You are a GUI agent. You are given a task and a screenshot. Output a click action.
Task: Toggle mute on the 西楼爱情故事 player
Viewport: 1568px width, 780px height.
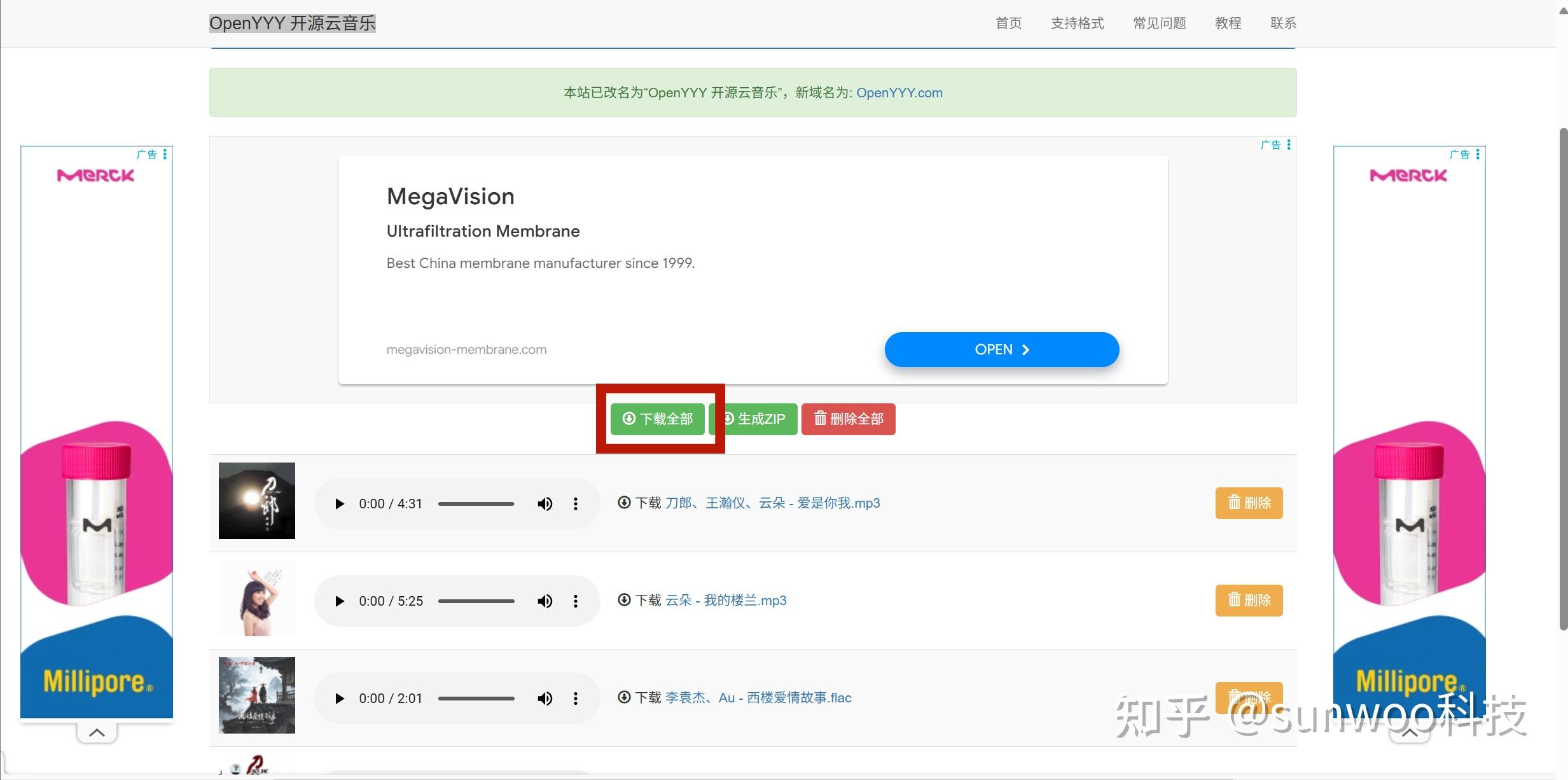[545, 698]
